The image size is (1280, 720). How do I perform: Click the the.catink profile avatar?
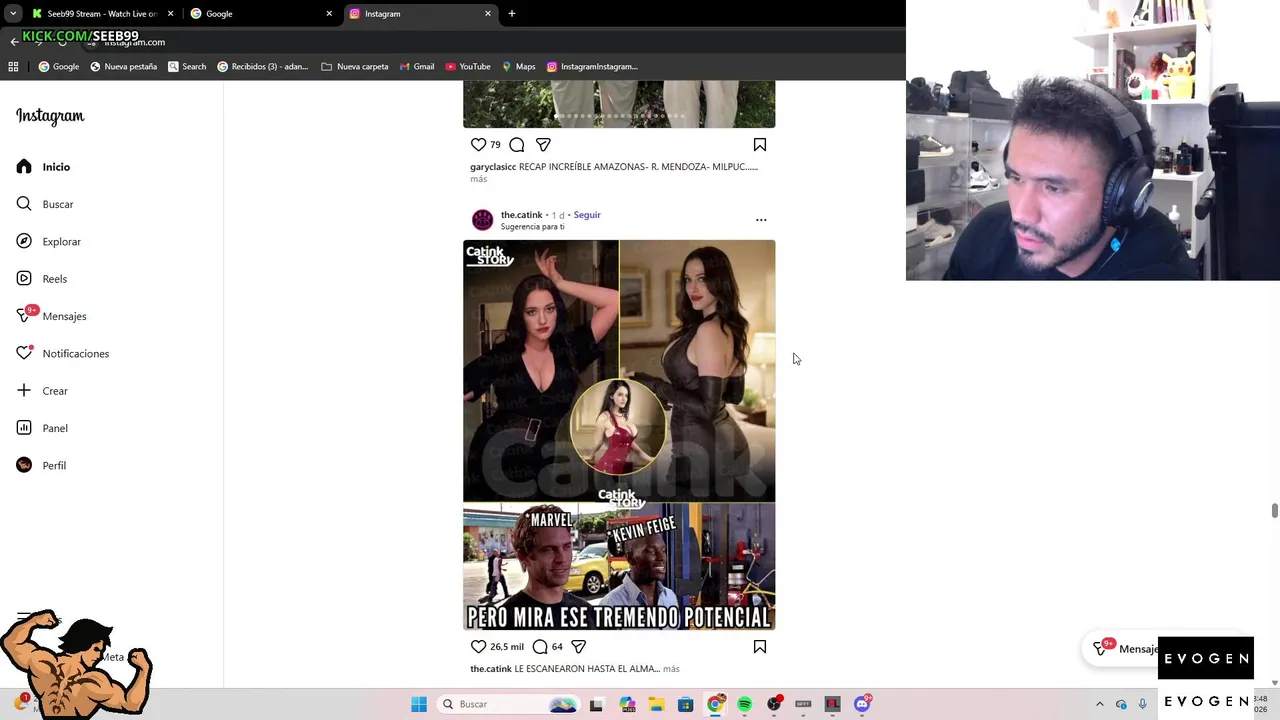point(482,220)
